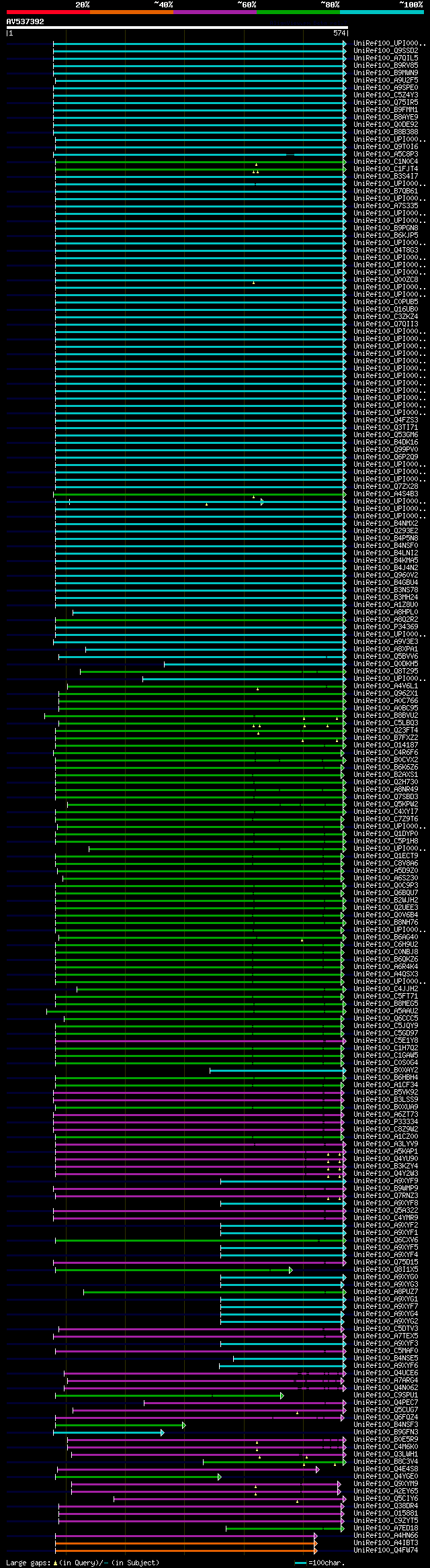Click the red 20% identity legend segment

click(48, 12)
